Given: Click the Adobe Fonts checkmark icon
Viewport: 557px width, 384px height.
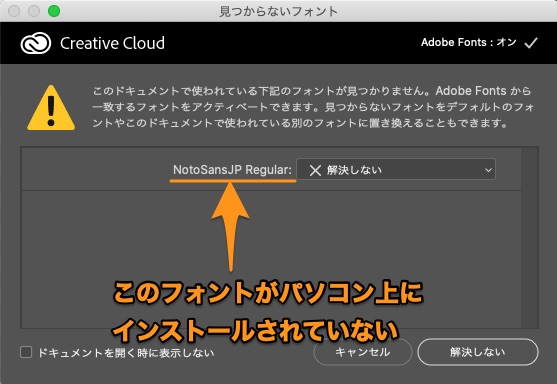Looking at the screenshot, I should (x=531, y=43).
